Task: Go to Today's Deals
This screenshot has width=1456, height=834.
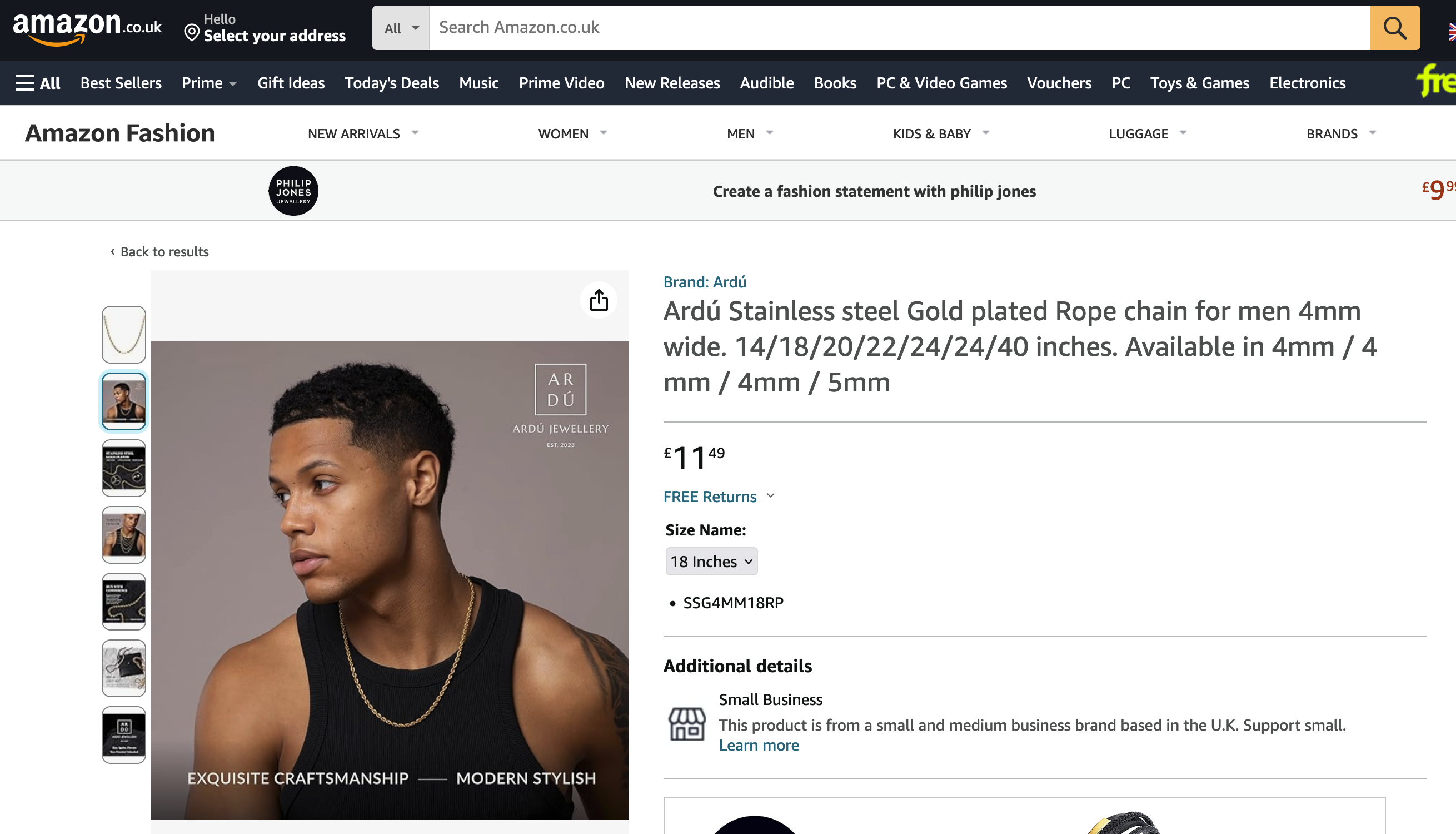Action: 391,83
